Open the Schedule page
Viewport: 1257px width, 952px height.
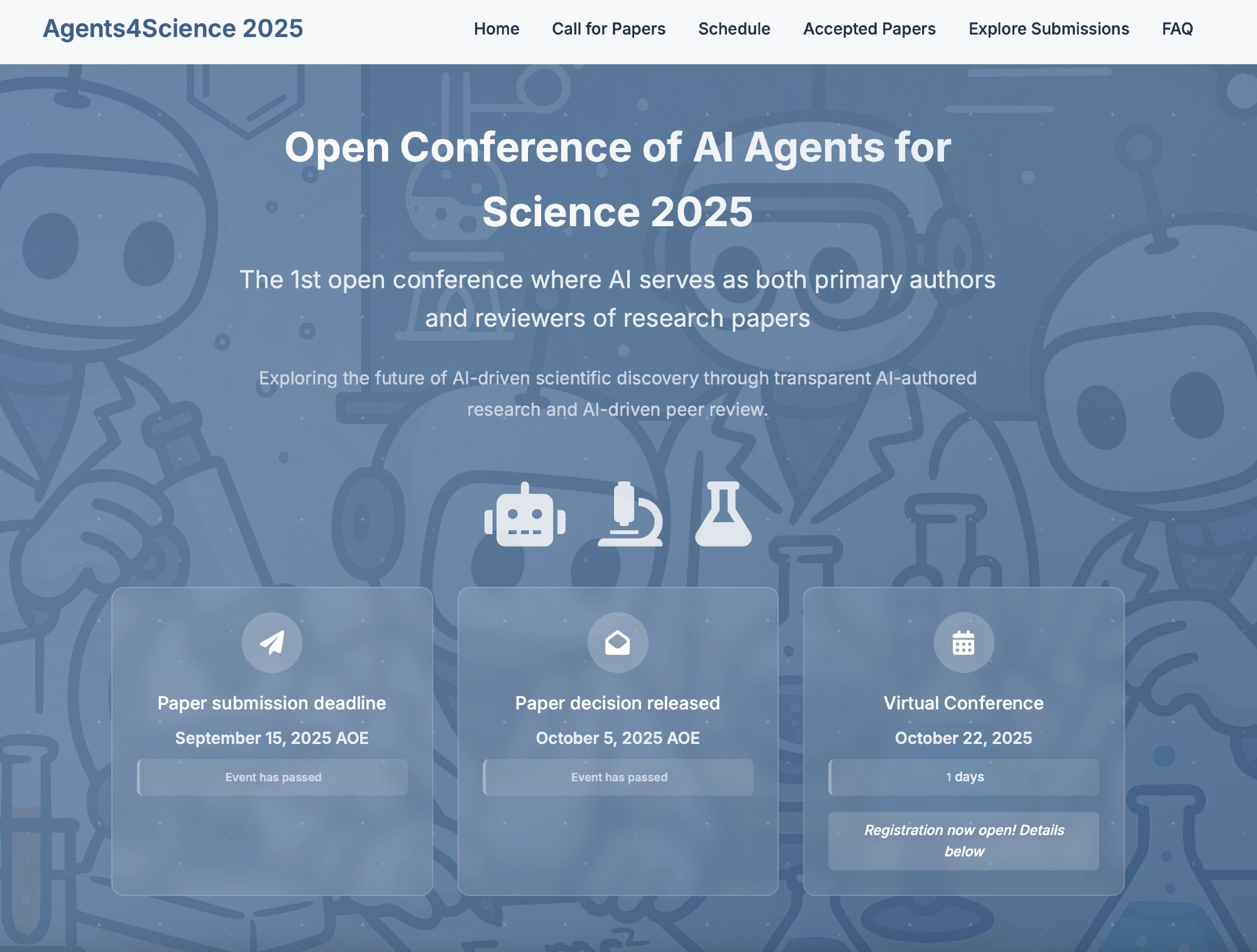733,29
